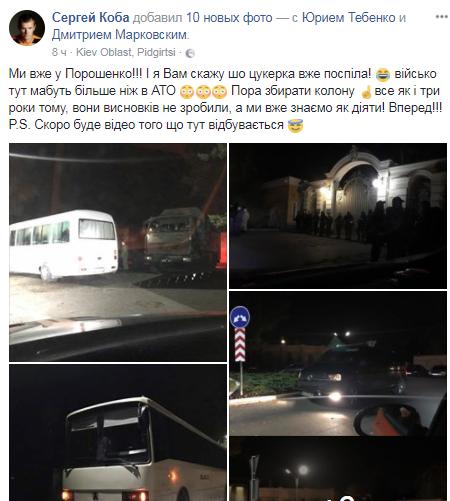Open bottom-right photo with street lamp
The image size is (450, 501).
(338, 470)
